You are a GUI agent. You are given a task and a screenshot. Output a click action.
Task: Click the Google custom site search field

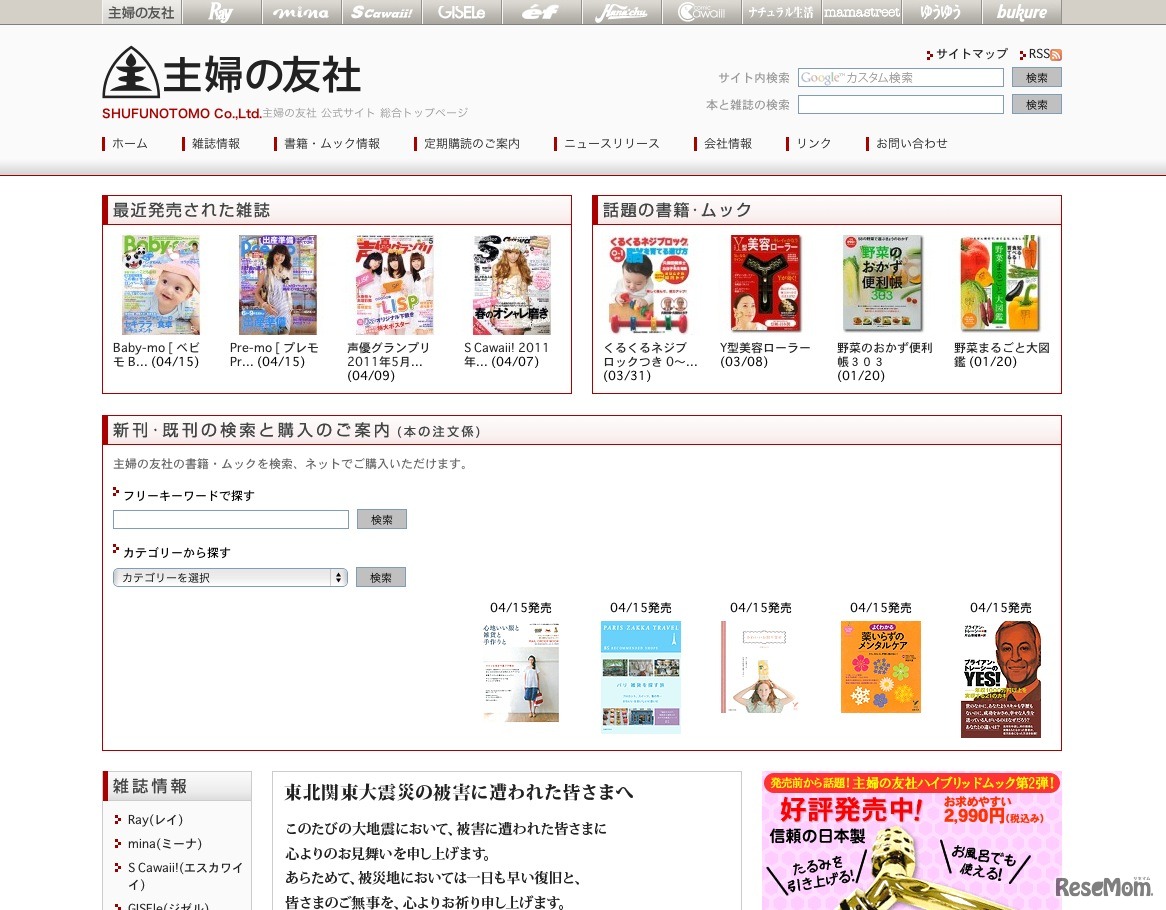coord(901,77)
